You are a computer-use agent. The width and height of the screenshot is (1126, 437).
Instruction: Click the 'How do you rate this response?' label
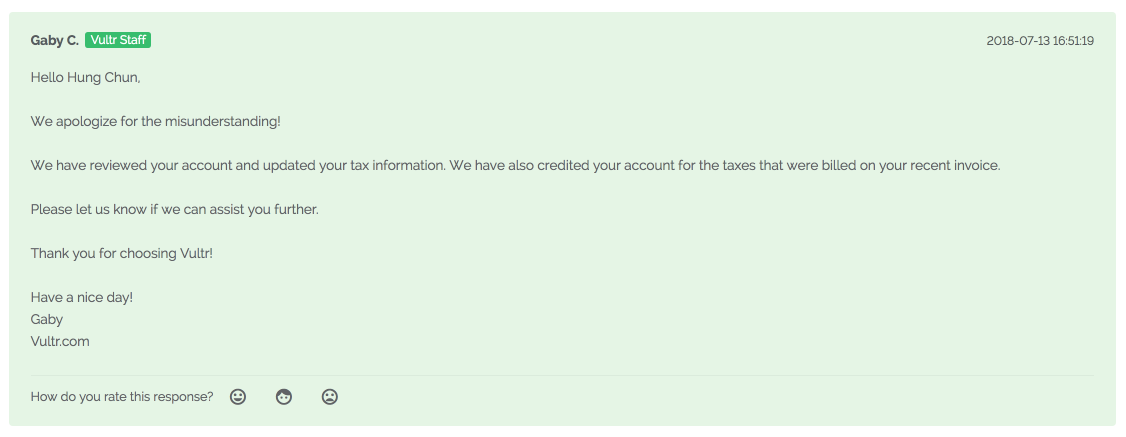[122, 396]
